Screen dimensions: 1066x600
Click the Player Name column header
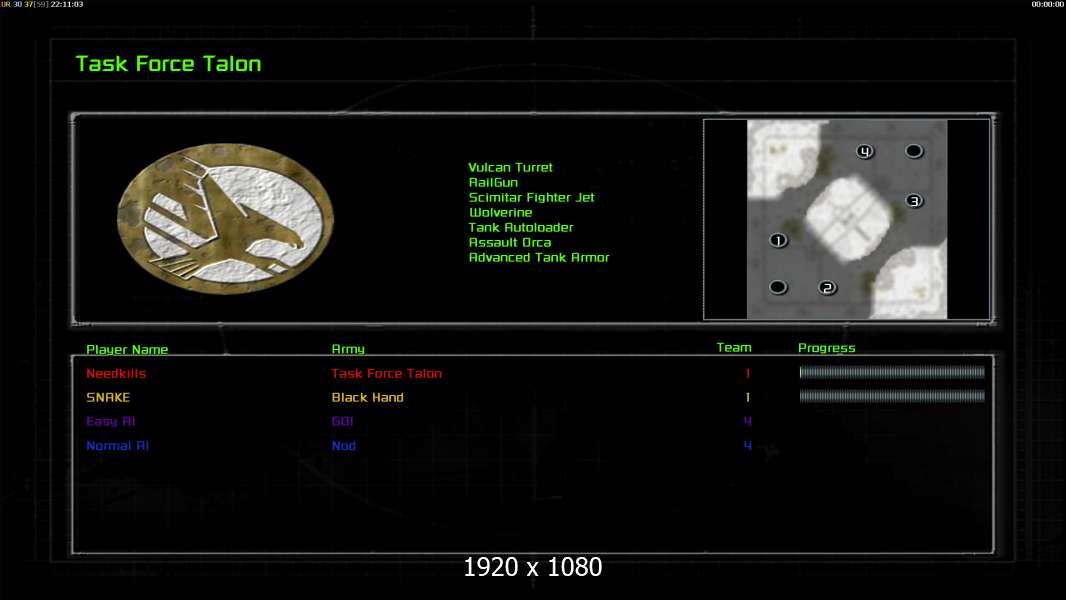click(x=127, y=350)
